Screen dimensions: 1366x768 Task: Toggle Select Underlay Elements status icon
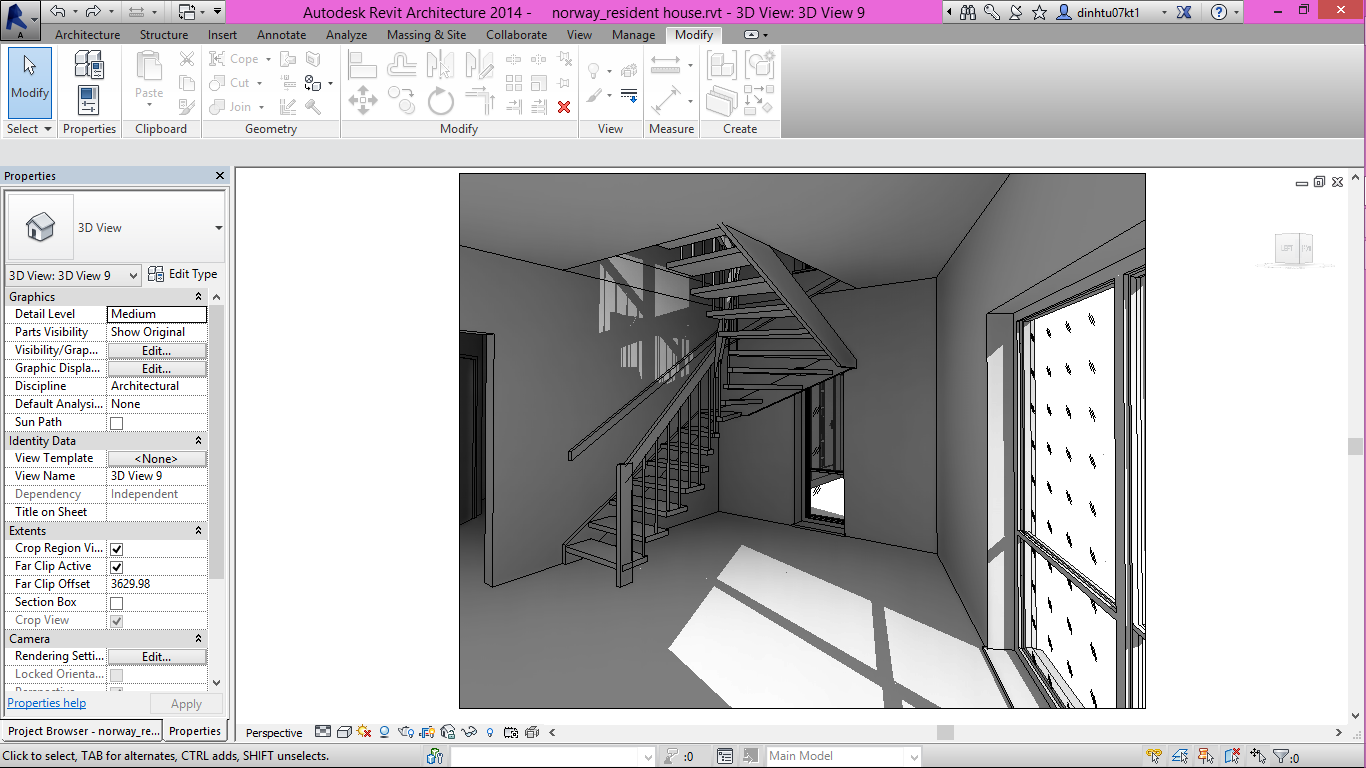1181,757
